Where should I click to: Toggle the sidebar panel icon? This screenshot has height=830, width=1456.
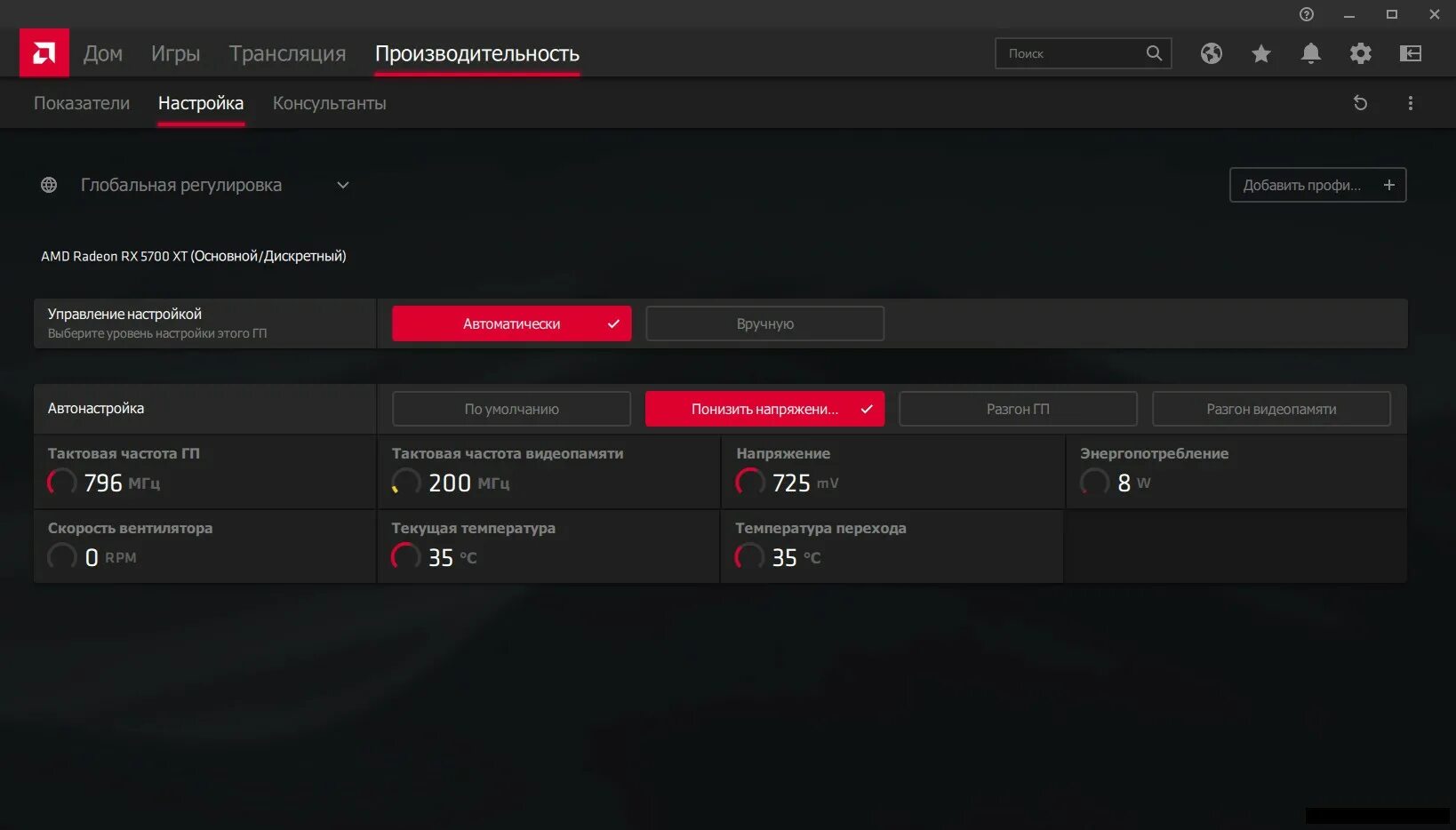pos(1411,53)
